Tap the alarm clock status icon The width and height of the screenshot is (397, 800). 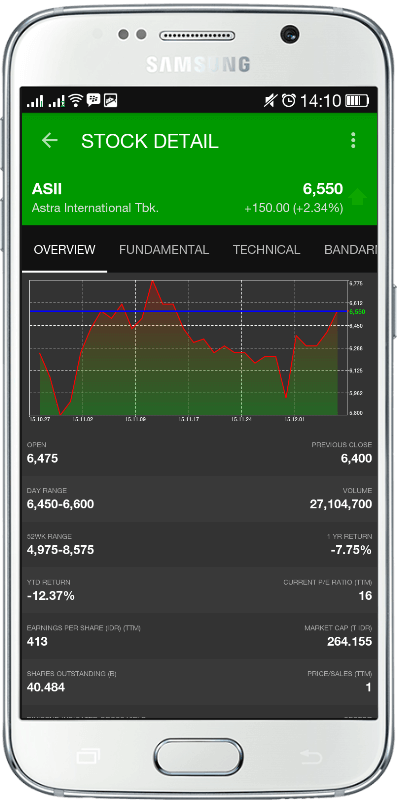pyautogui.click(x=288, y=101)
